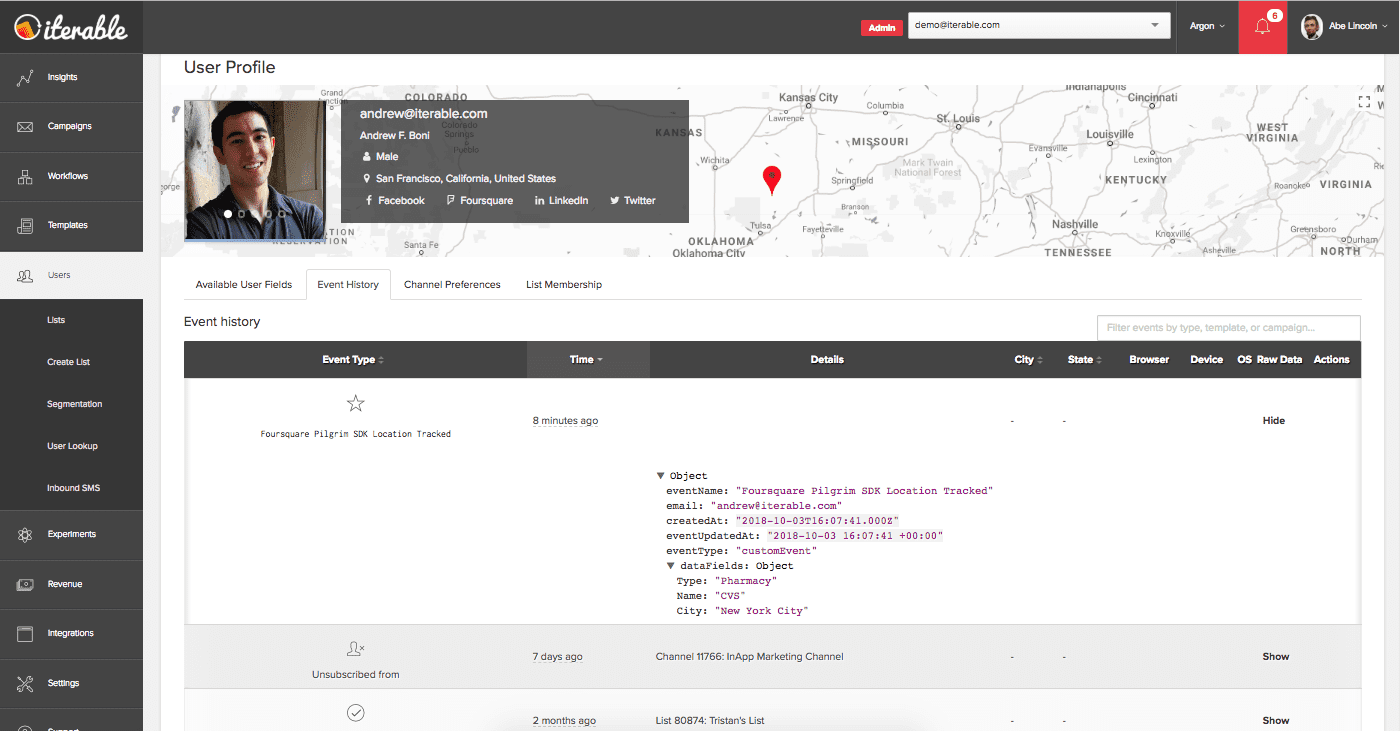Toggle fullscreen map icon

tap(1365, 101)
